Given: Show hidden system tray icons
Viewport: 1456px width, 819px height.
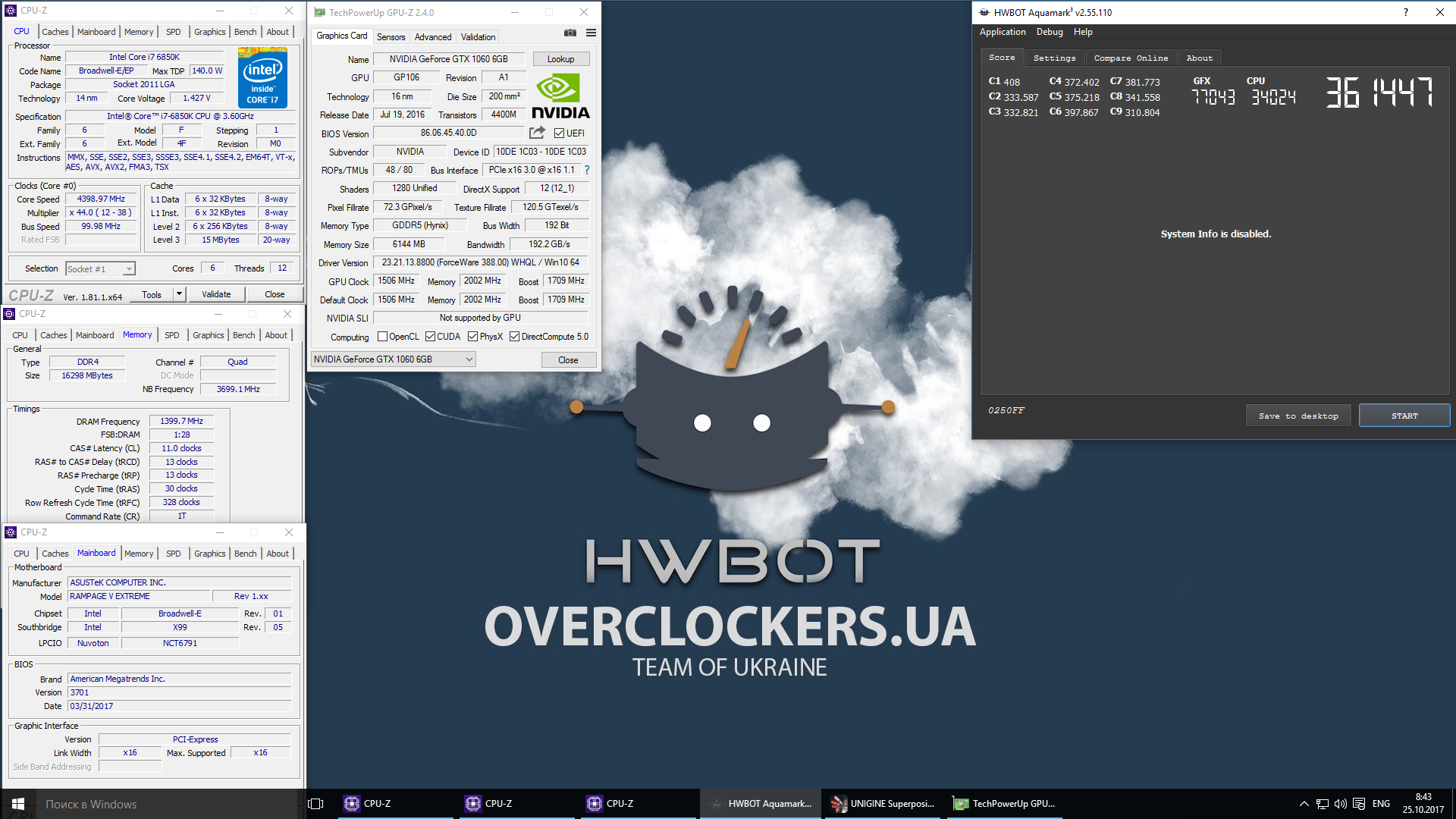Looking at the screenshot, I should pos(1304,804).
